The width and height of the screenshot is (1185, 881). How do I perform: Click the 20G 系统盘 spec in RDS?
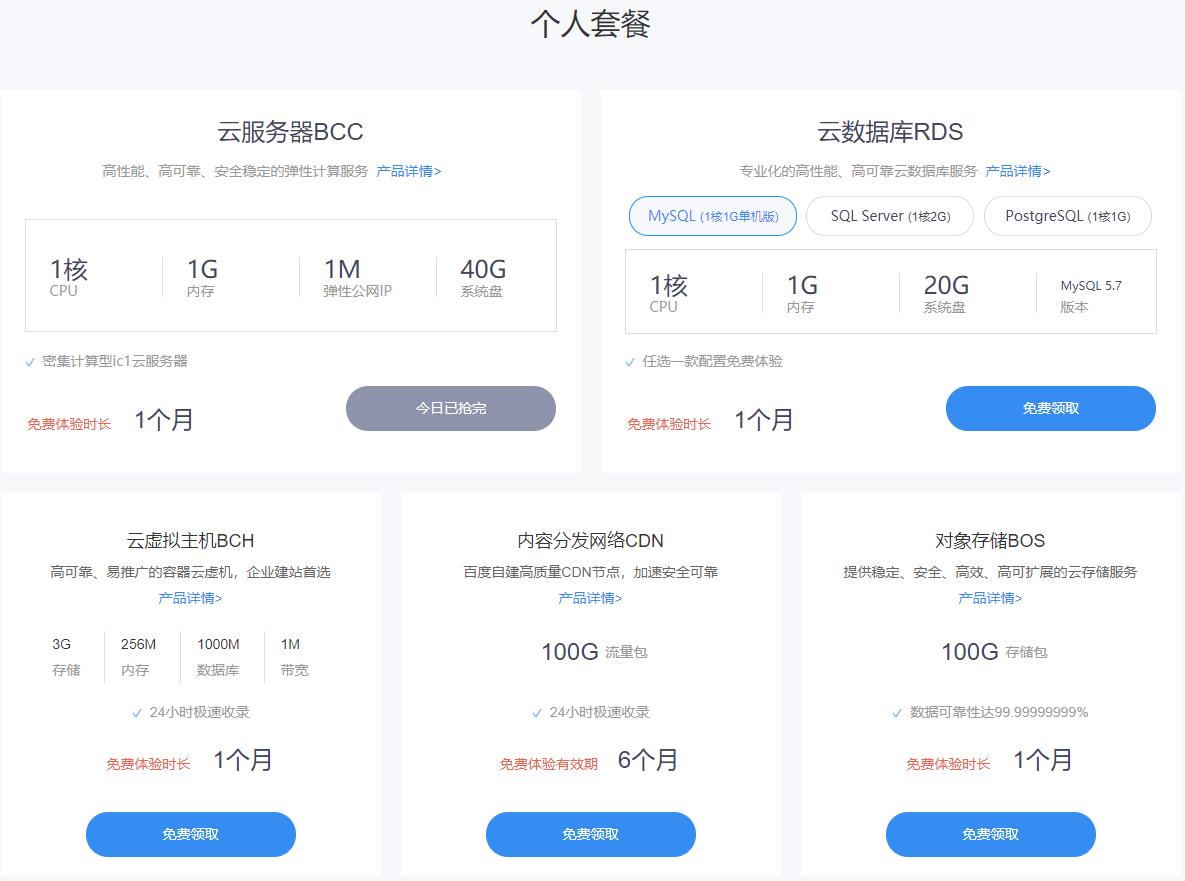point(946,293)
